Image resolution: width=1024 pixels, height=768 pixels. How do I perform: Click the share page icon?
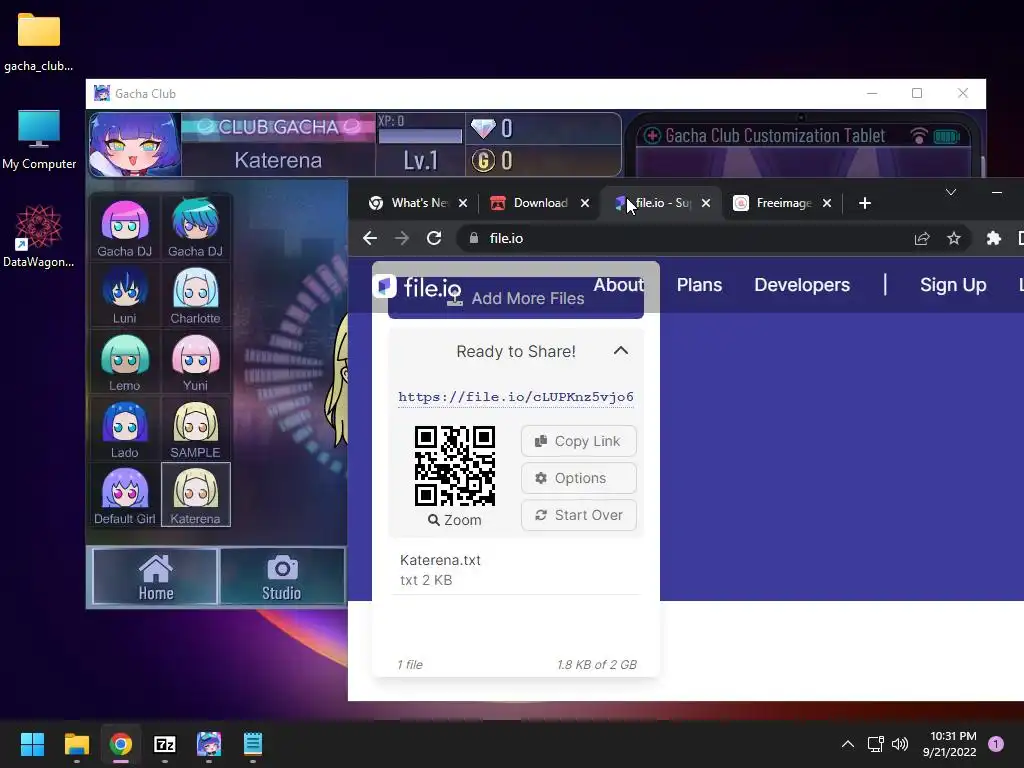click(x=922, y=238)
